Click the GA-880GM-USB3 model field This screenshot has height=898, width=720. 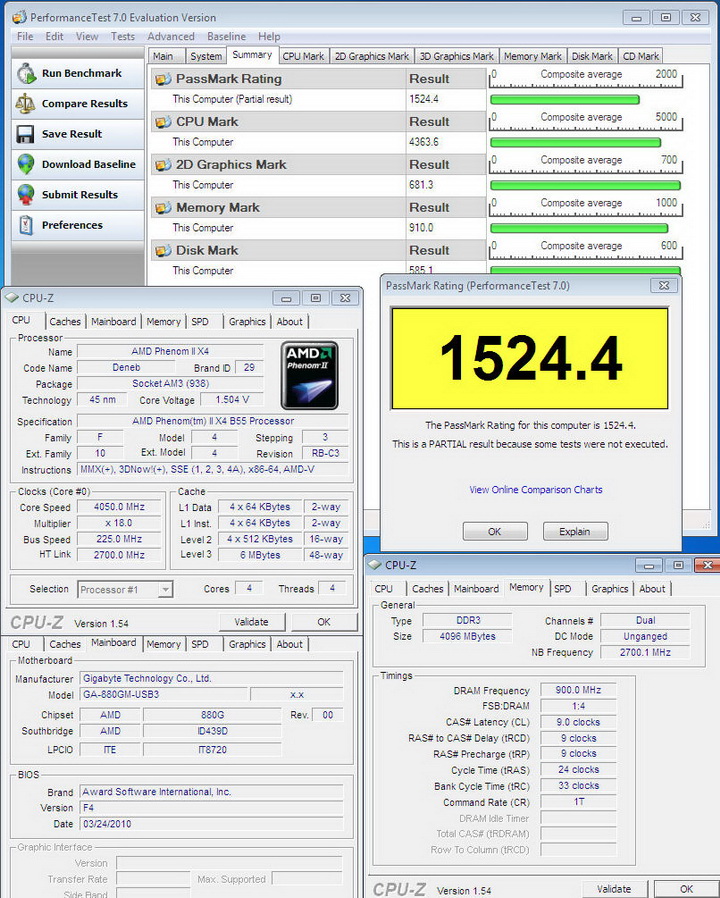(164, 694)
